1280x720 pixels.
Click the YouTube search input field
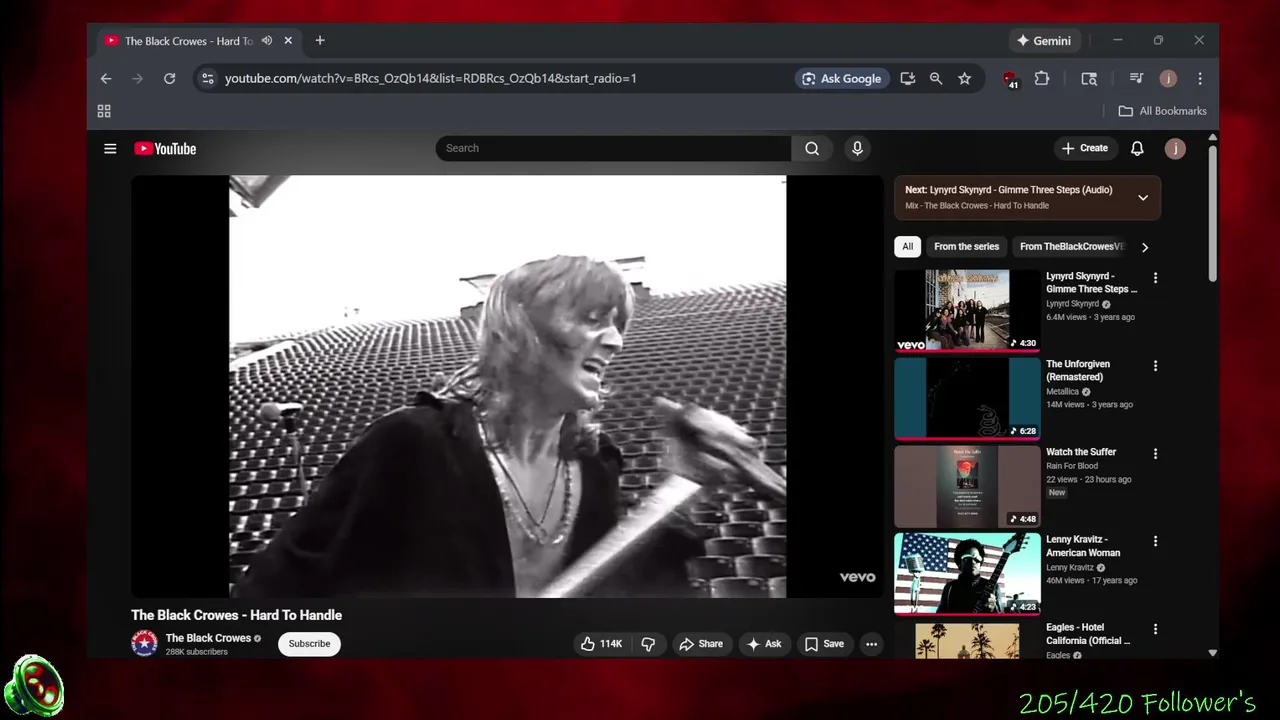(613, 148)
